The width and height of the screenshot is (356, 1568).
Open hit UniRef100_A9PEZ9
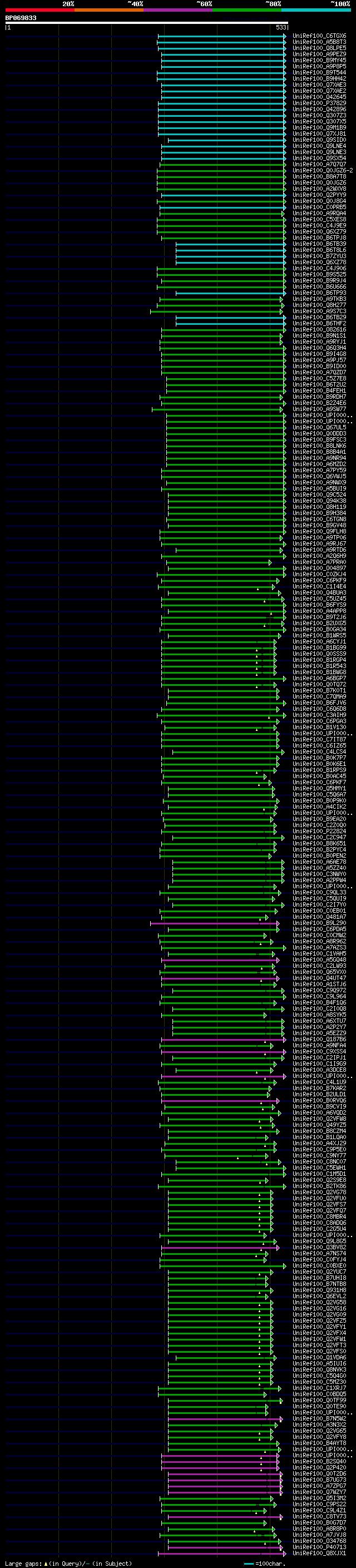point(319,54)
